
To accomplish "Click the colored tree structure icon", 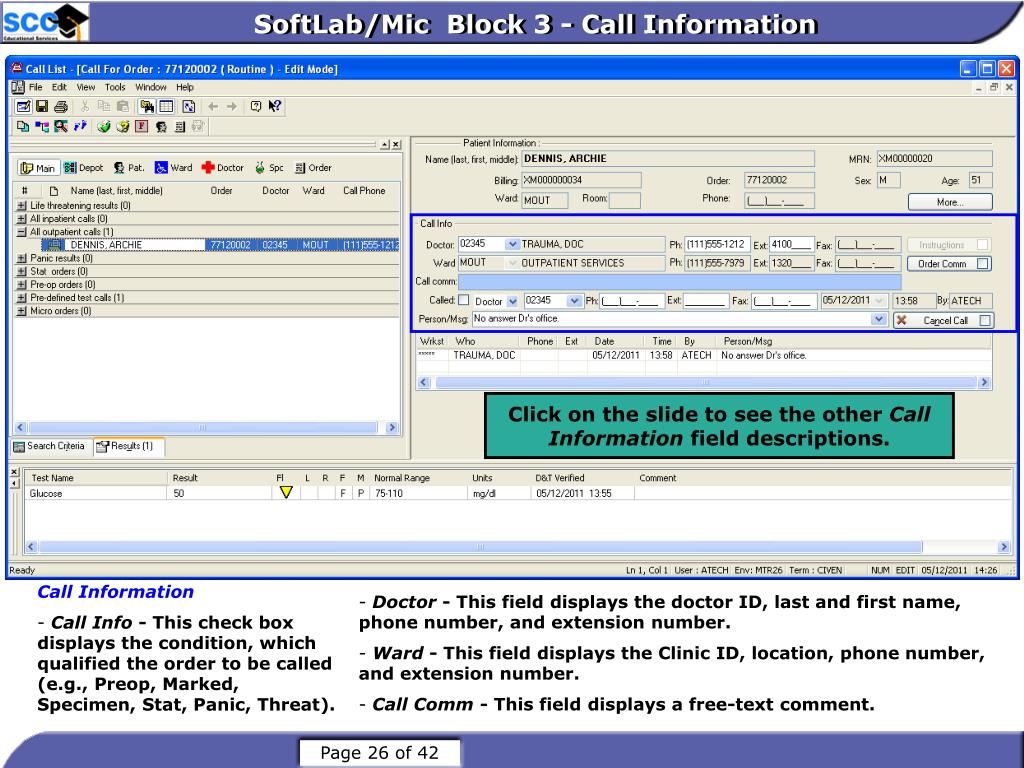I will [x=42, y=126].
